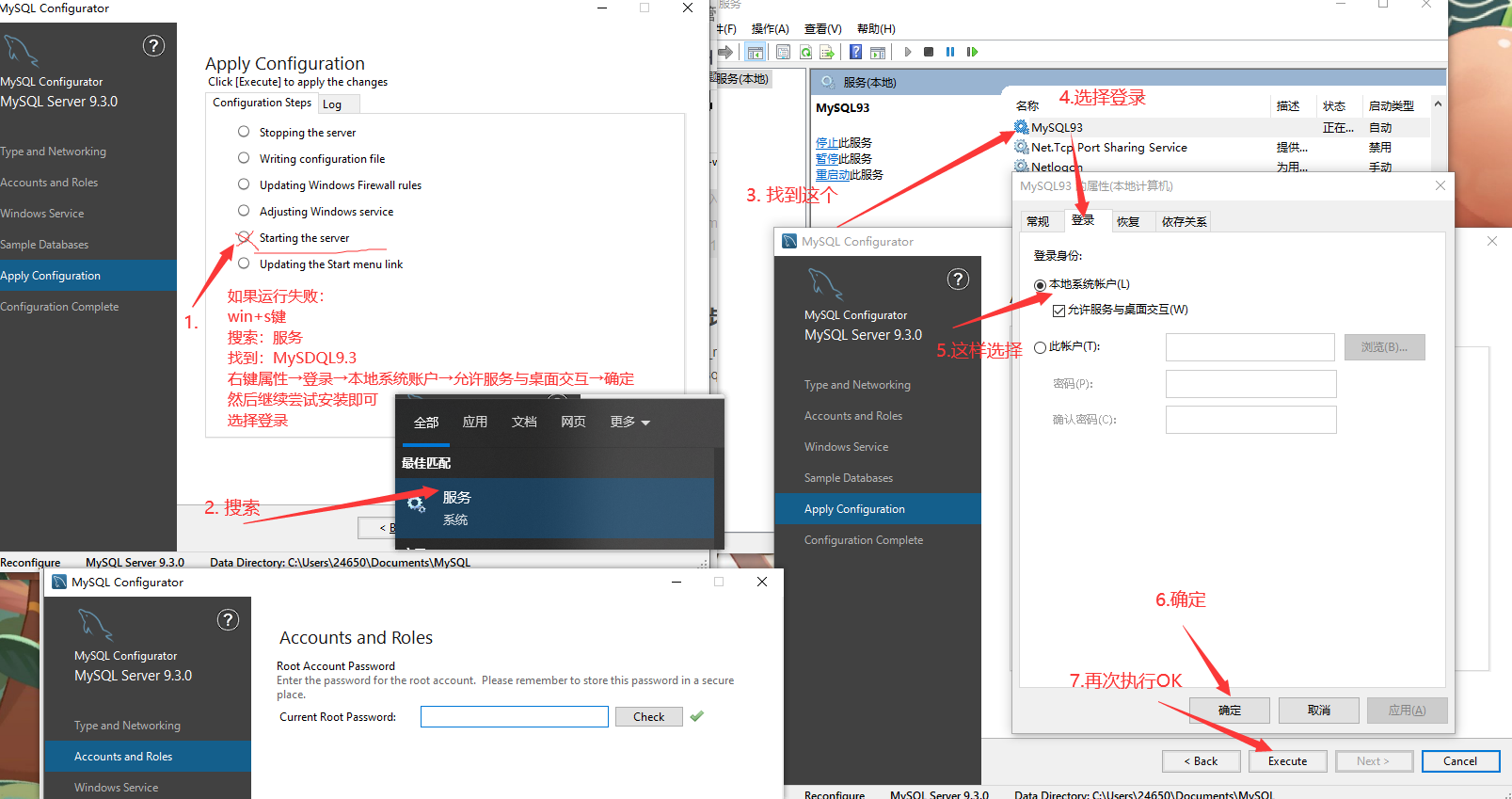Toggle the show/hide console tree toolbar icon
Image resolution: width=1512 pixels, height=799 pixels.
[756, 52]
